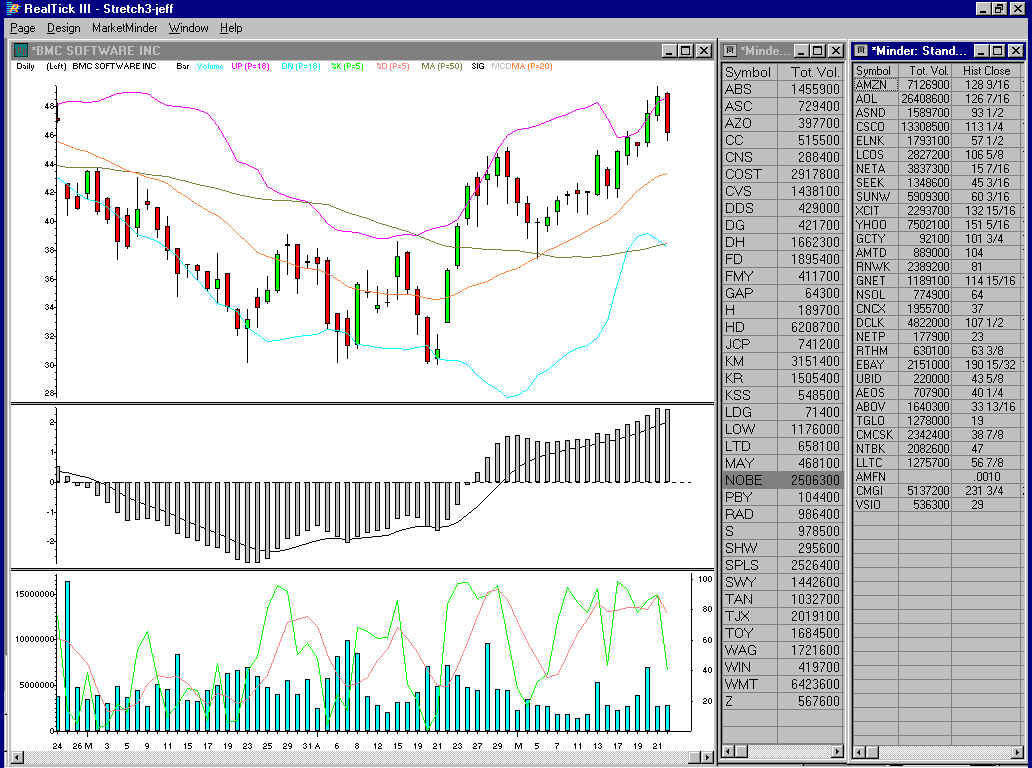This screenshot has width=1032, height=768.
Task: Select the YHOO symbol row
Action: 938,224
